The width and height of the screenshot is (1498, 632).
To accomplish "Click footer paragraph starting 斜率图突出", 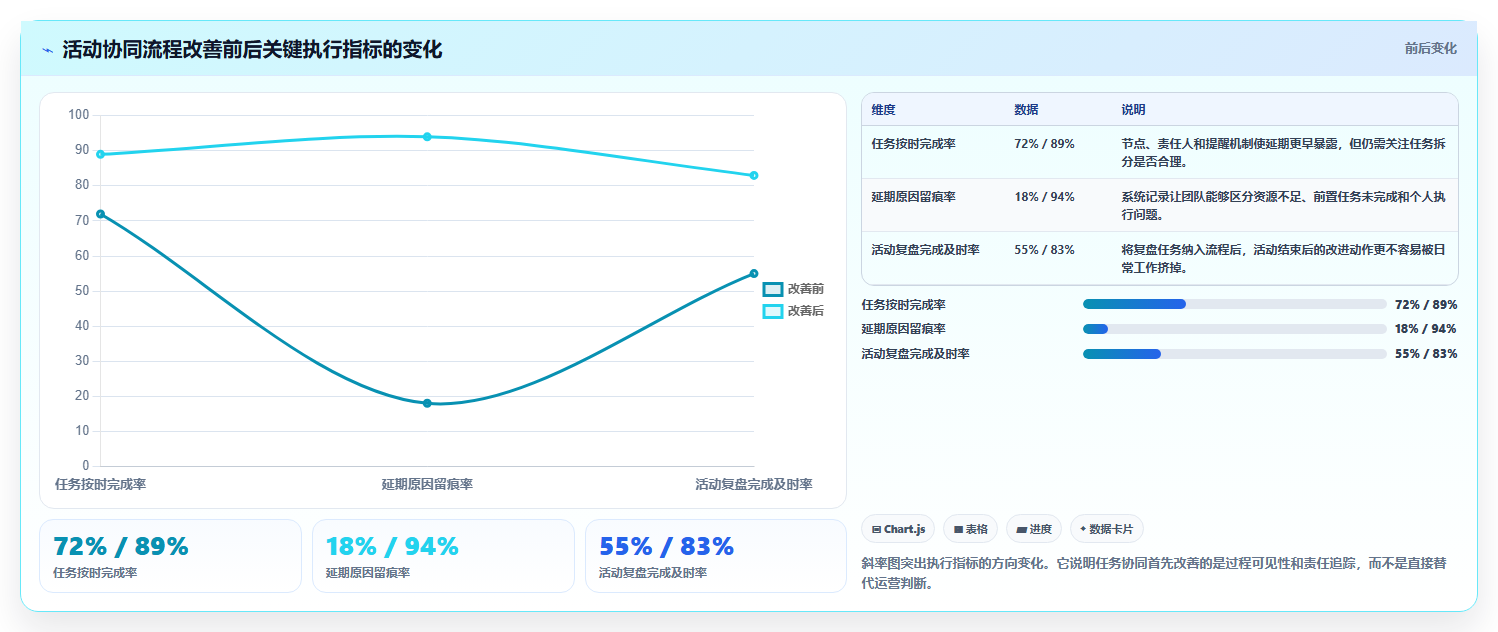I will [x=1153, y=574].
